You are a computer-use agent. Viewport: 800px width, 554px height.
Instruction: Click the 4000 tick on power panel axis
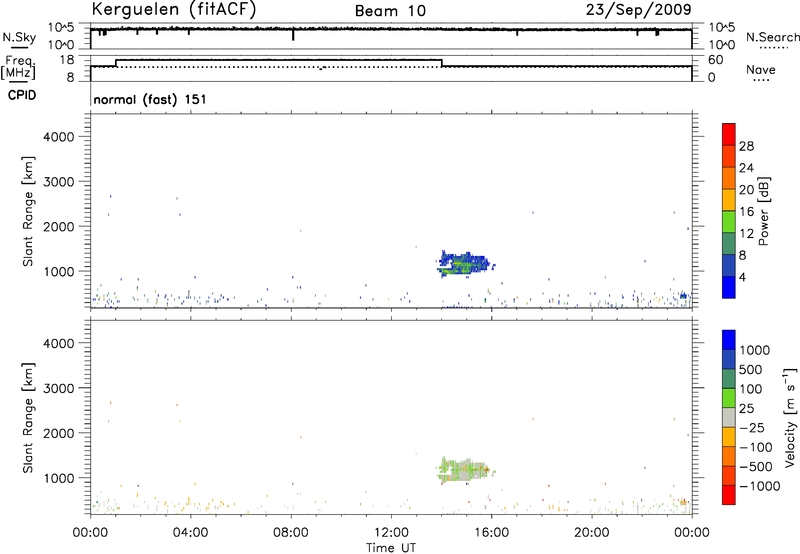point(59,137)
